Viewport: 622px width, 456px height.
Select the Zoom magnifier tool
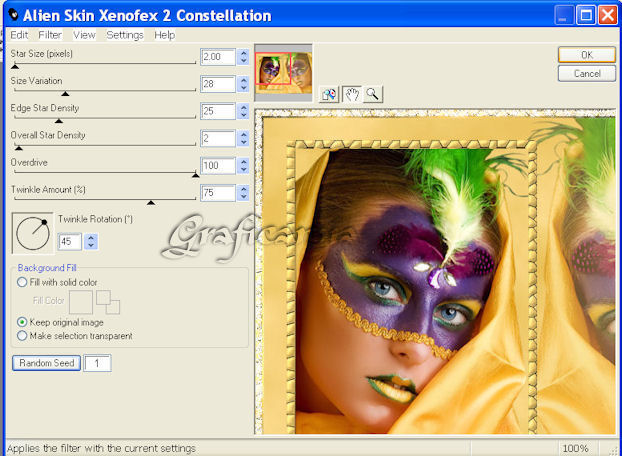[372, 94]
